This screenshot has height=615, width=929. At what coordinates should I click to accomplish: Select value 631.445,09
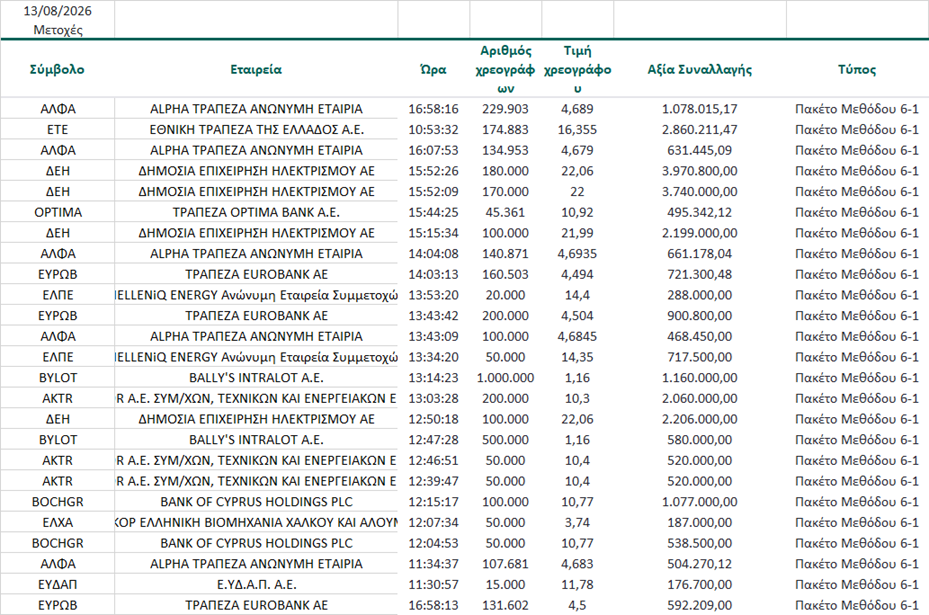[x=700, y=150]
